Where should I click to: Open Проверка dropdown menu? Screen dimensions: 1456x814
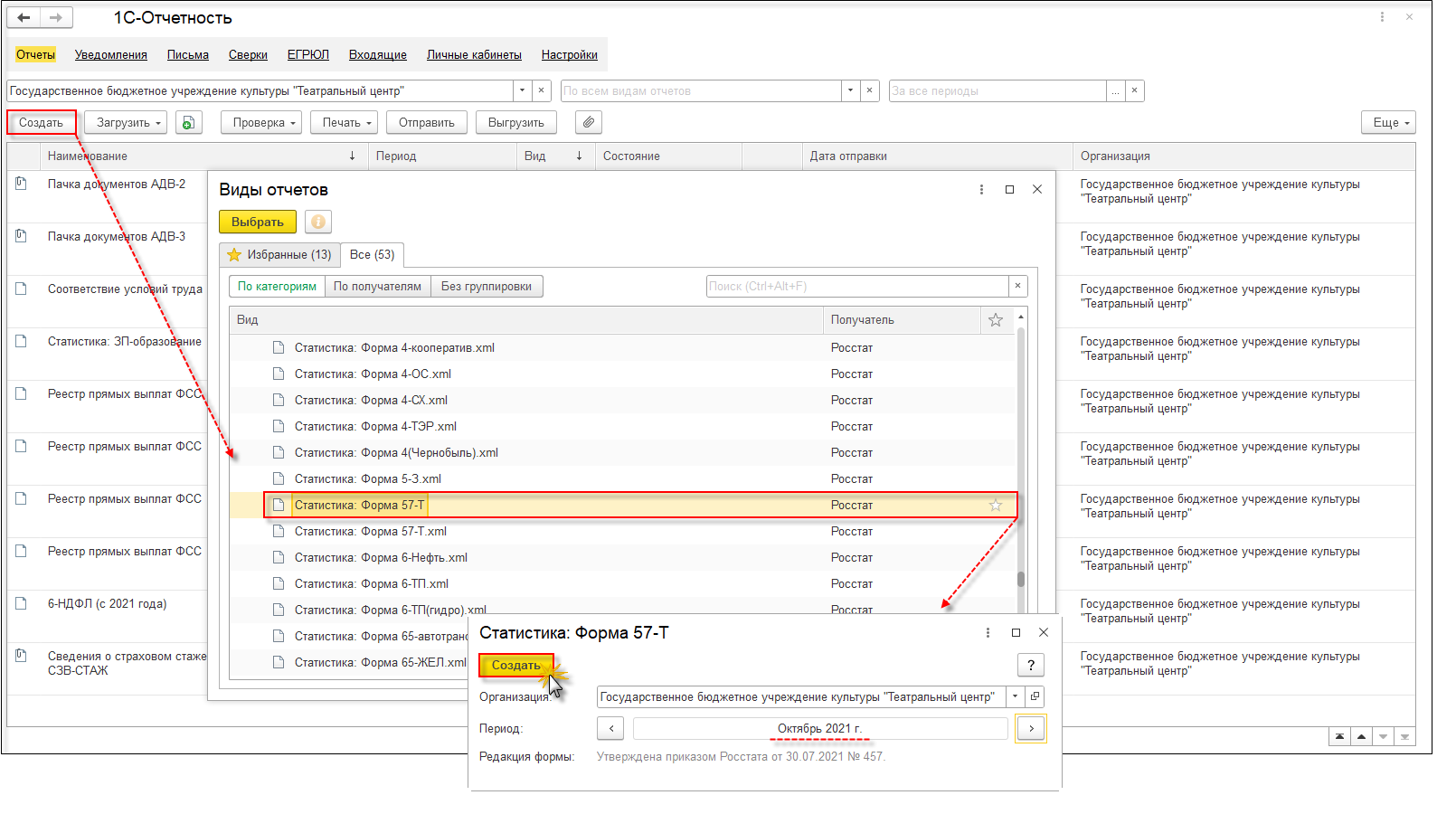(x=261, y=122)
